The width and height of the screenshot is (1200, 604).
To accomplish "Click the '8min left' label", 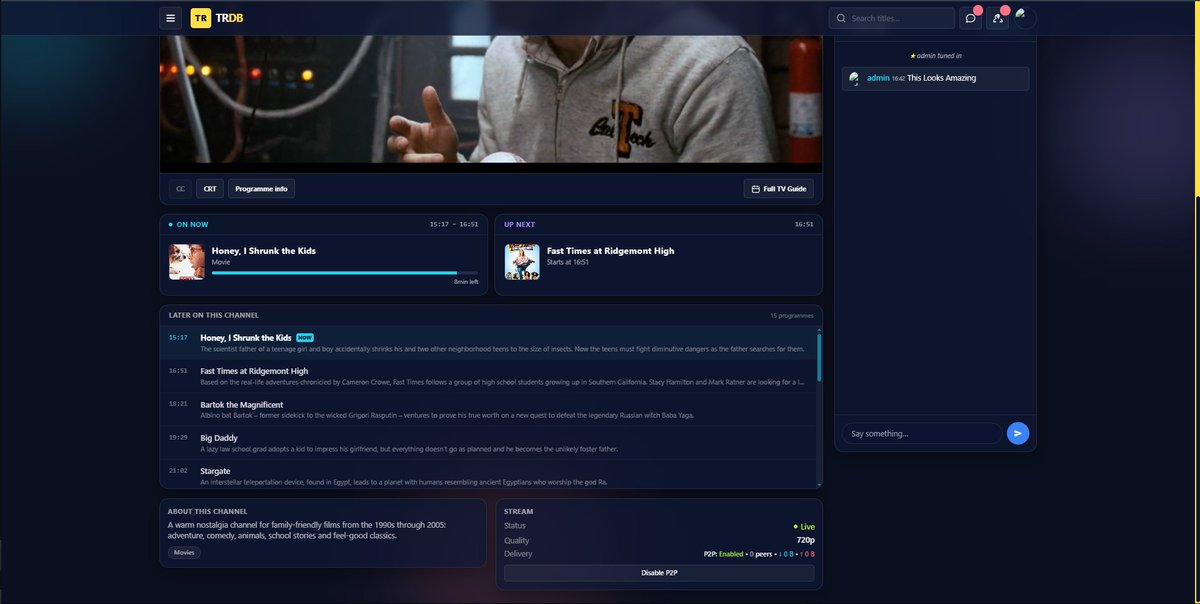I will click(x=466, y=282).
